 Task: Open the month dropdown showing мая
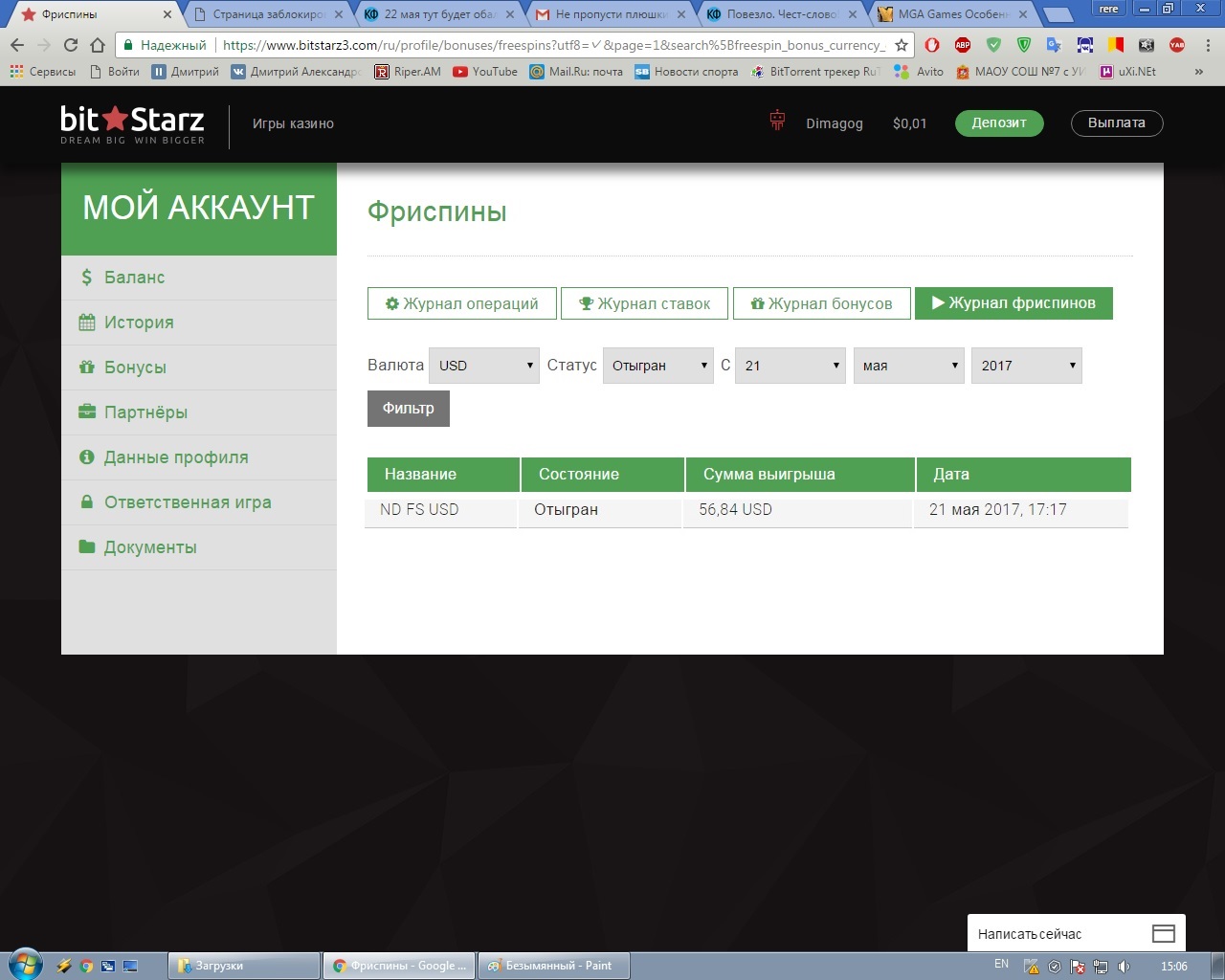click(908, 366)
